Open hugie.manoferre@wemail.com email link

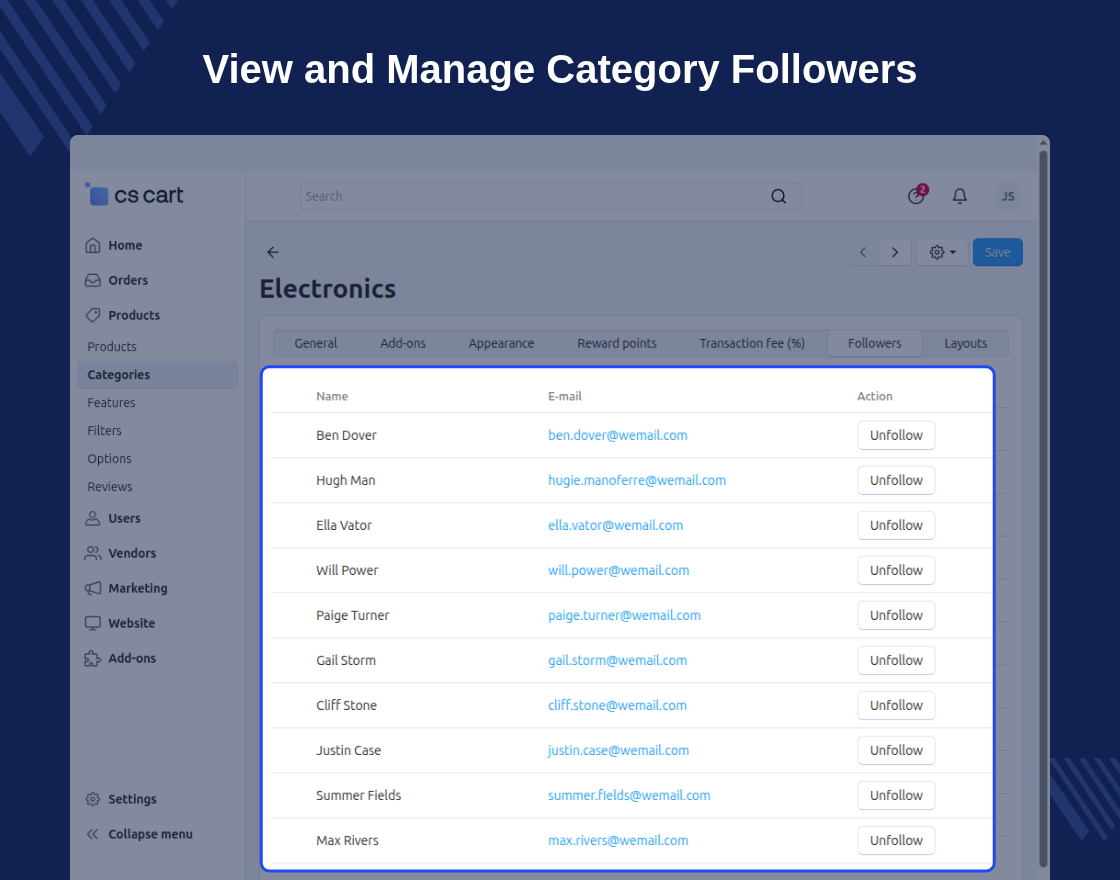pos(637,480)
